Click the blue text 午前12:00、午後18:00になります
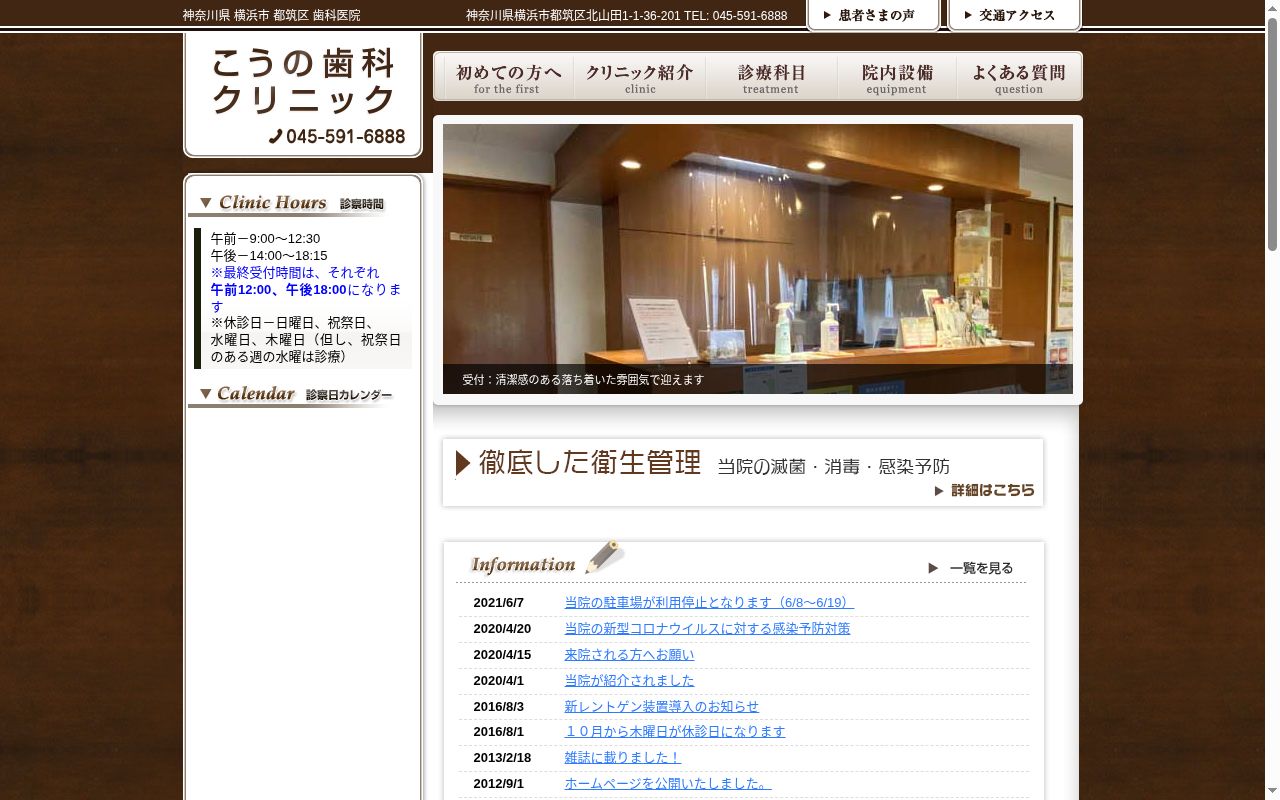Screen dimensions: 1280x800 [x=306, y=297]
